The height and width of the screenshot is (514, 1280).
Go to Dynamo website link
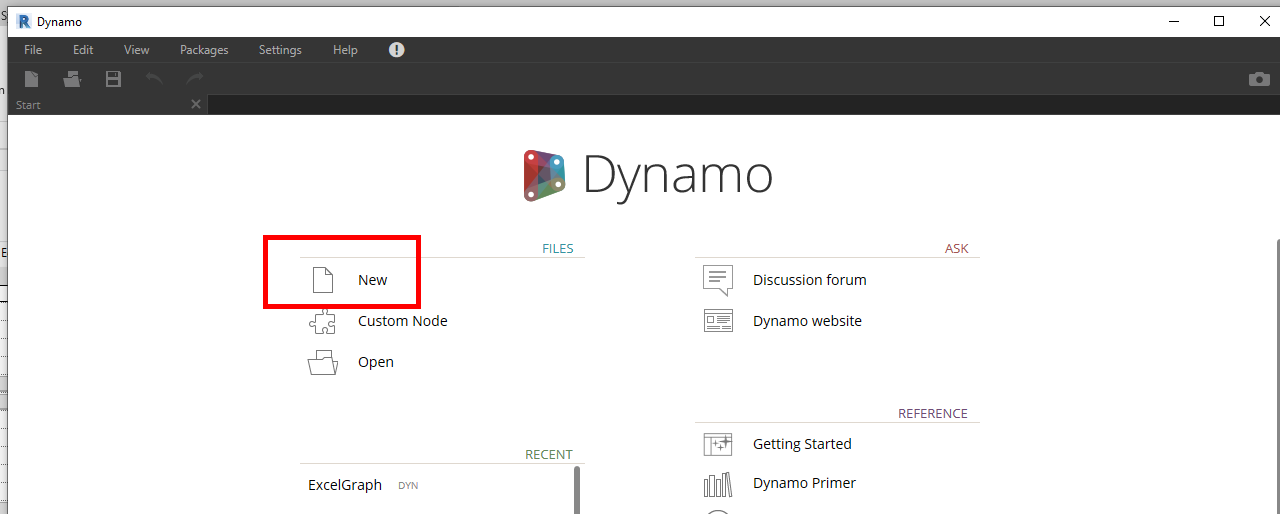(x=807, y=321)
